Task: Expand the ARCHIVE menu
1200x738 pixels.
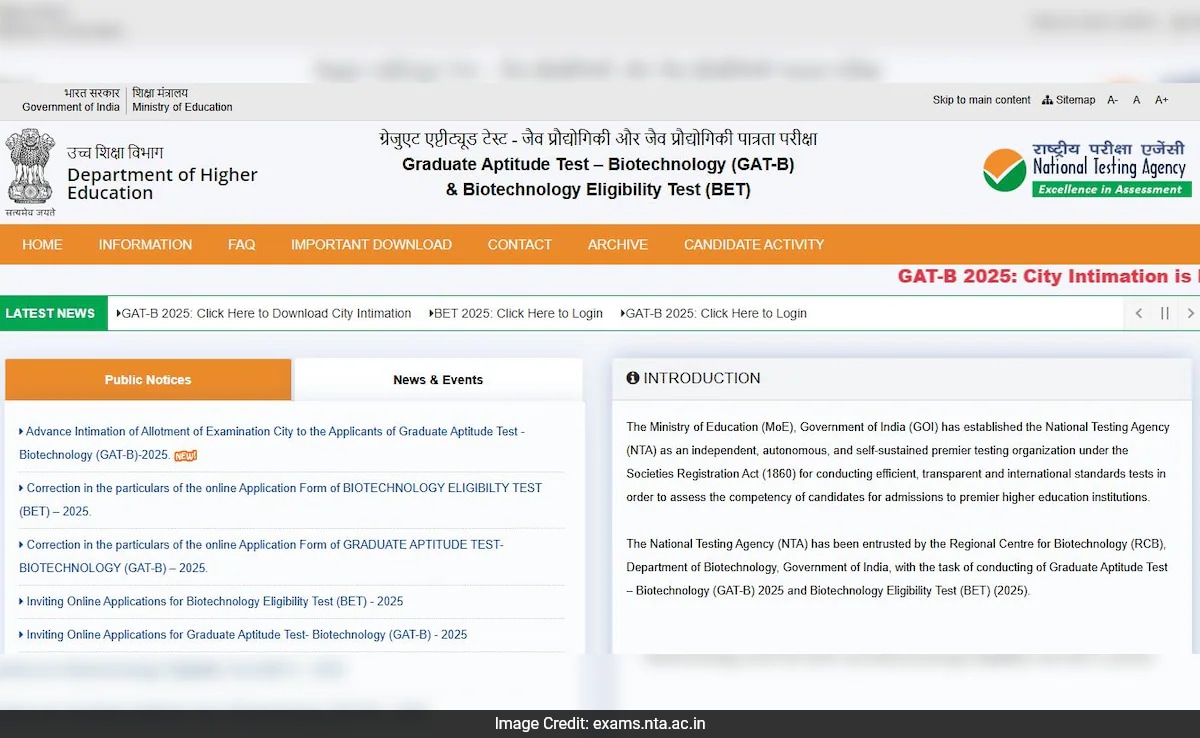Action: coord(617,244)
